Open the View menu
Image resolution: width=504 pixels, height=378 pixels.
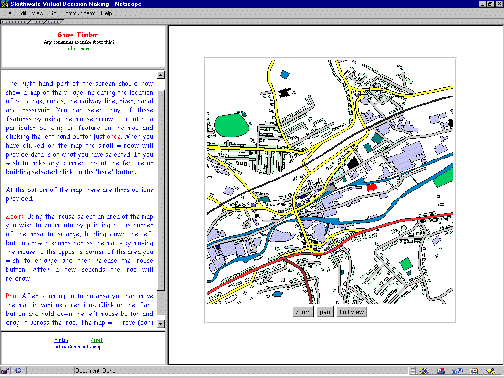pyautogui.click(x=37, y=13)
